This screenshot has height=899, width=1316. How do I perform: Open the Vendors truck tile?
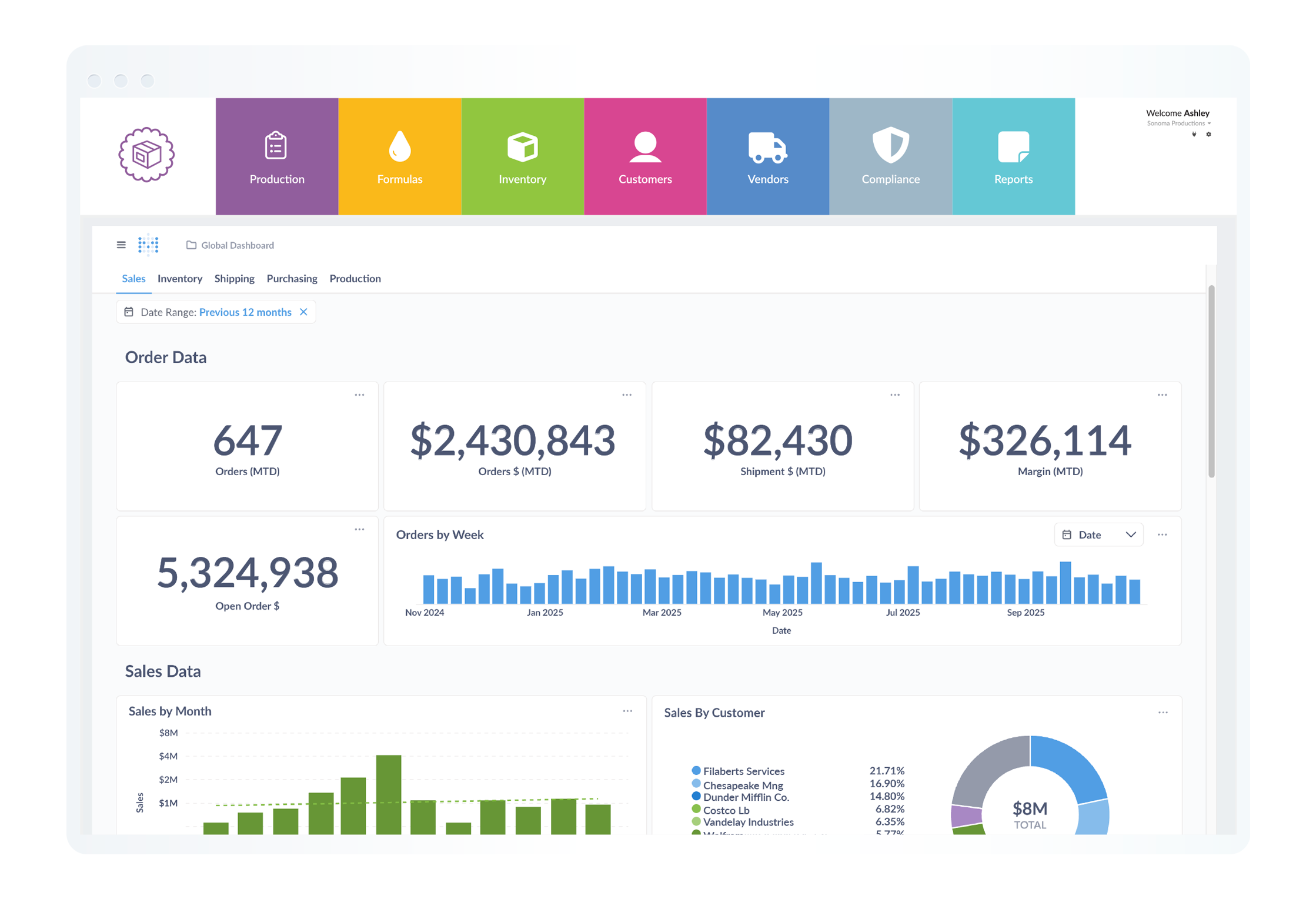point(767,156)
